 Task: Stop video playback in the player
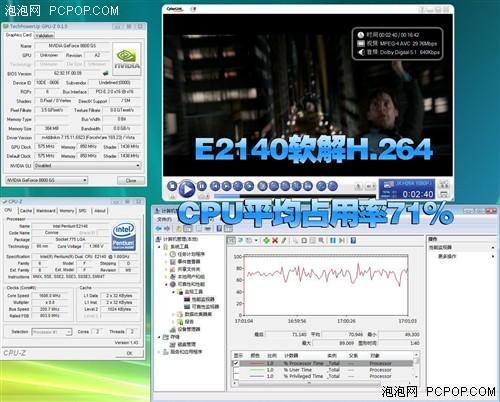pyautogui.click(x=172, y=186)
